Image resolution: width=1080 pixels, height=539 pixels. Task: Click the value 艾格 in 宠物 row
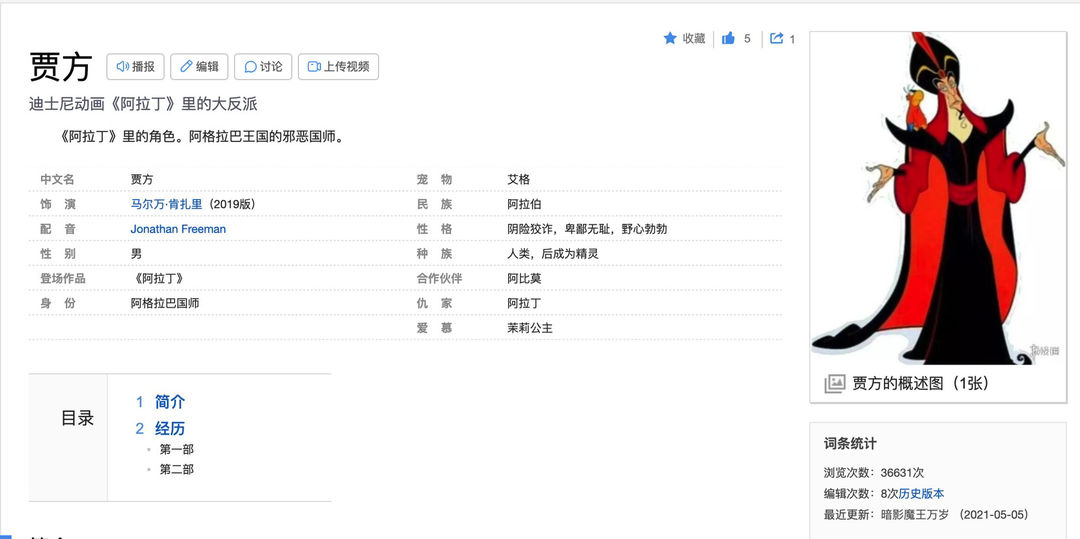(x=519, y=180)
